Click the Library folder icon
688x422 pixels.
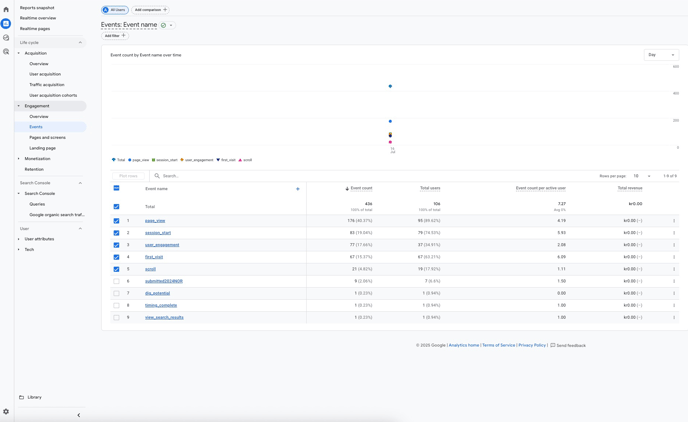point(22,397)
